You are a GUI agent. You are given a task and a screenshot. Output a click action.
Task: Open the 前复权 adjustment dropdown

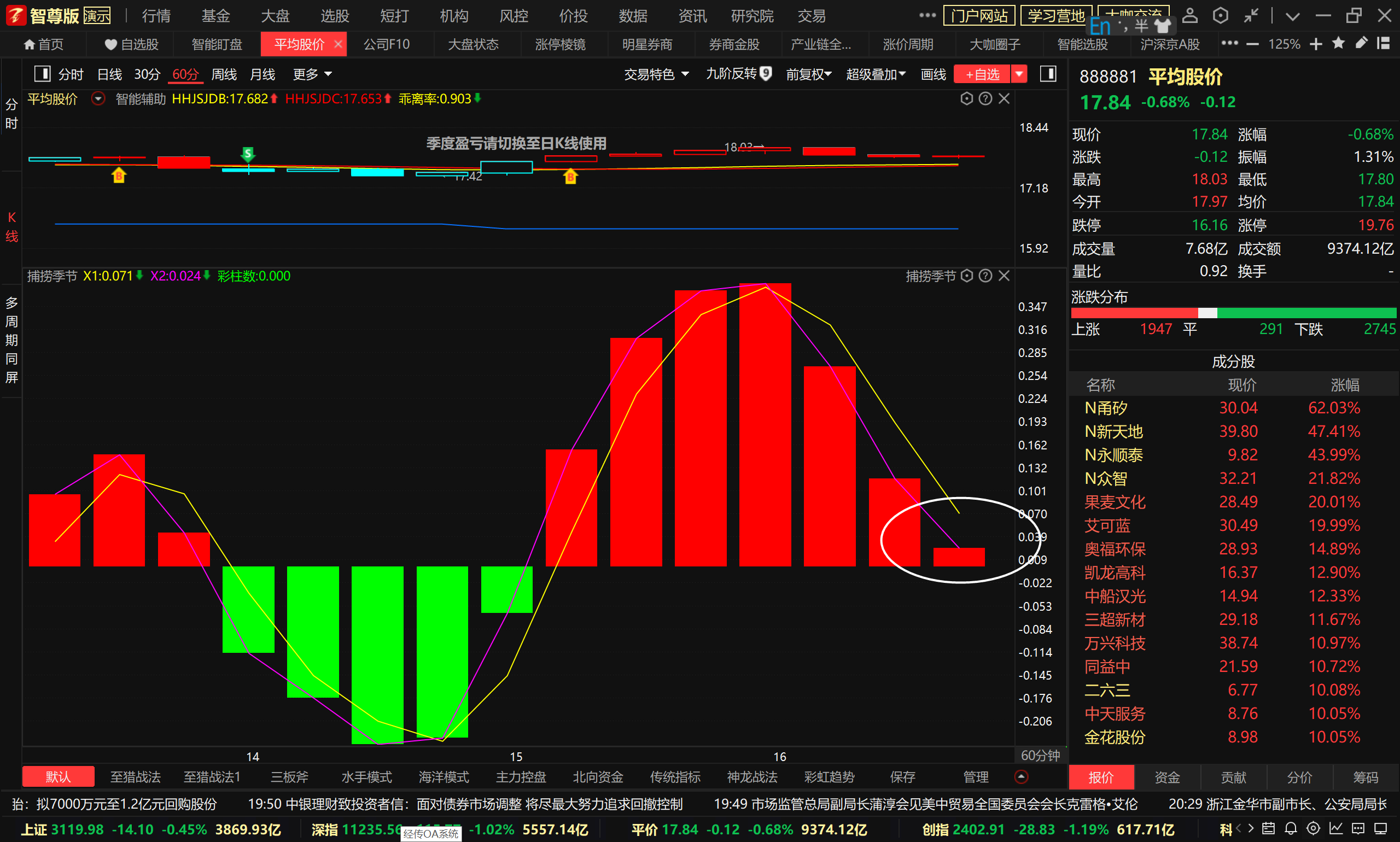809,74
